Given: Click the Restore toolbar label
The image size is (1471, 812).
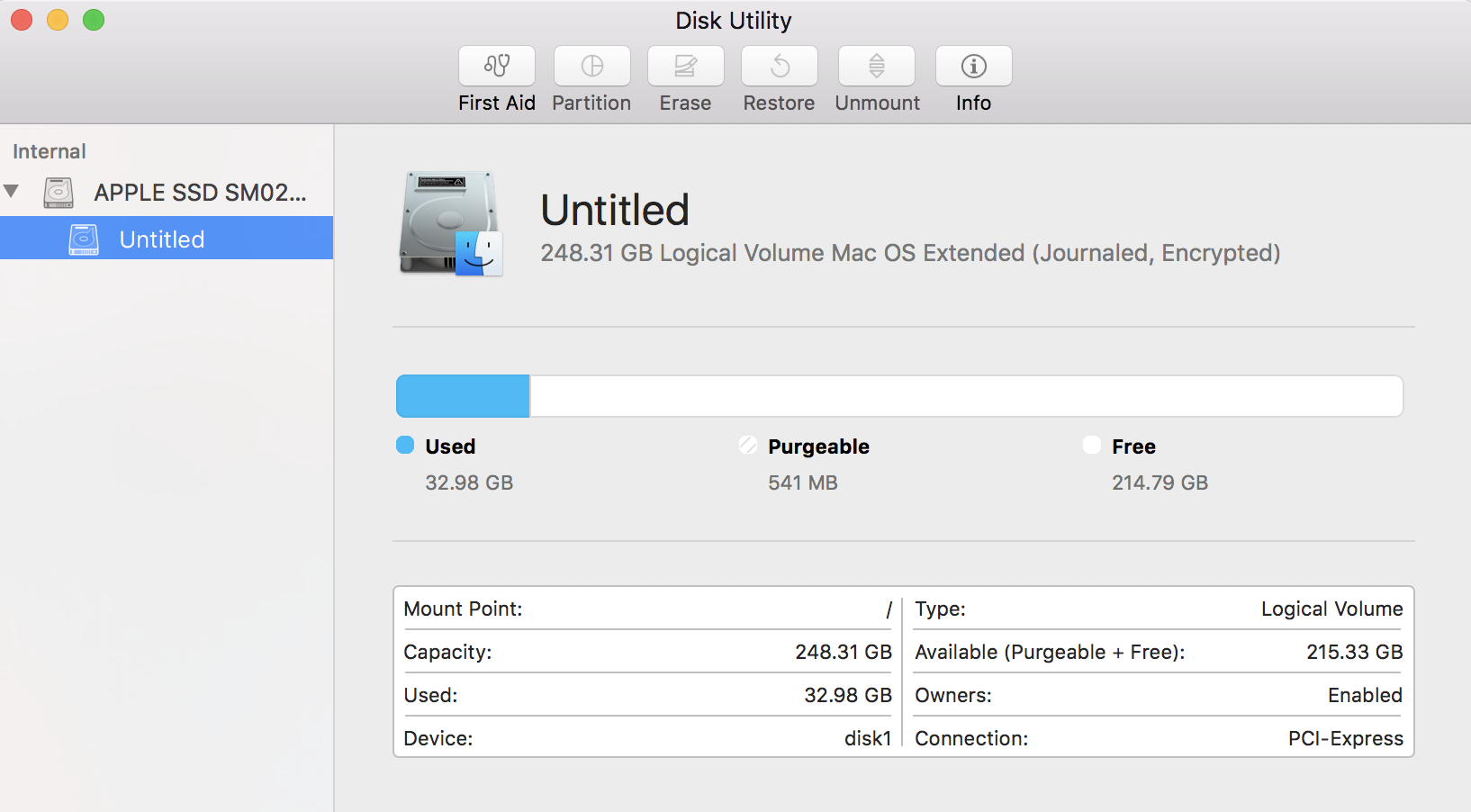Looking at the screenshot, I should [x=779, y=103].
